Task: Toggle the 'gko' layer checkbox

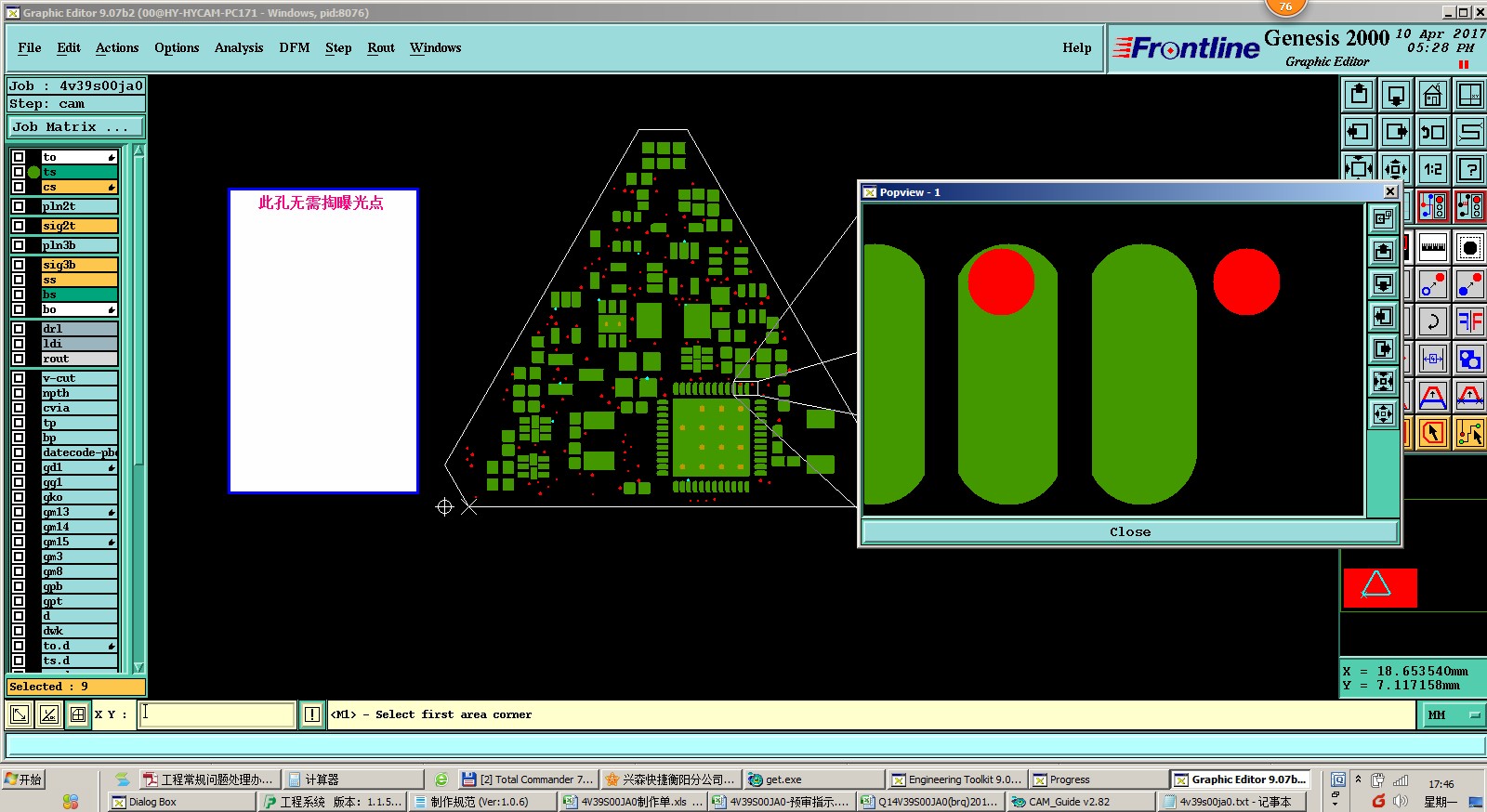Action: (19, 497)
